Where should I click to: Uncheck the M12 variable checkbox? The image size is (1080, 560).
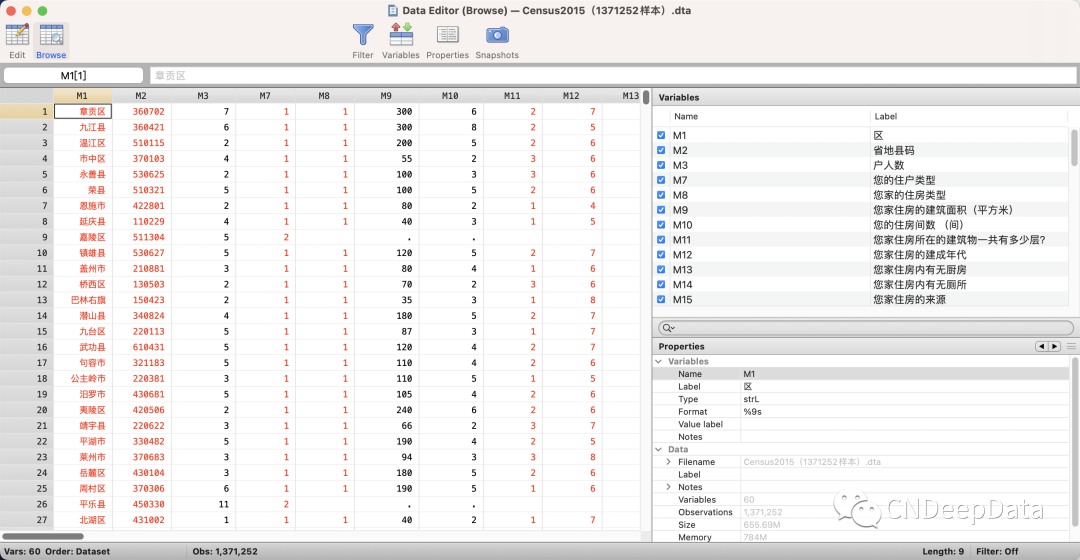point(661,255)
